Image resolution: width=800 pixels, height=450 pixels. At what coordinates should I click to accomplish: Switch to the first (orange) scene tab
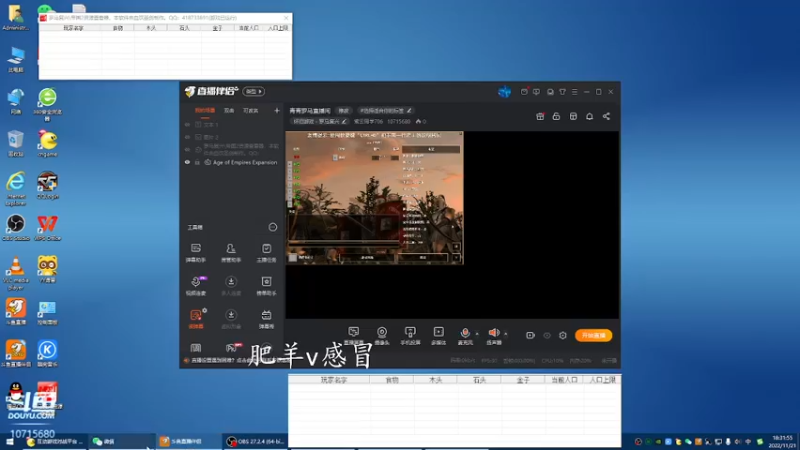coord(205,110)
